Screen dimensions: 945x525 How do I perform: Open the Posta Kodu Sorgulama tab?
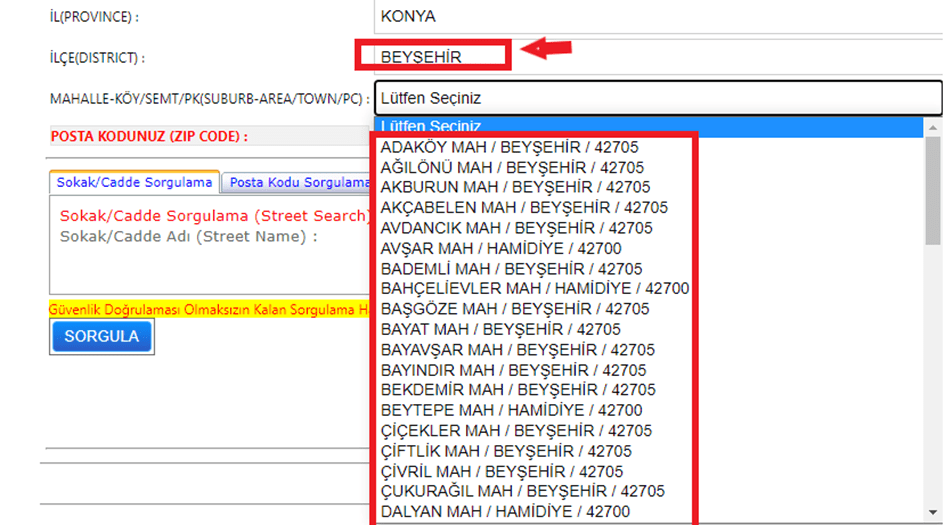[298, 183]
